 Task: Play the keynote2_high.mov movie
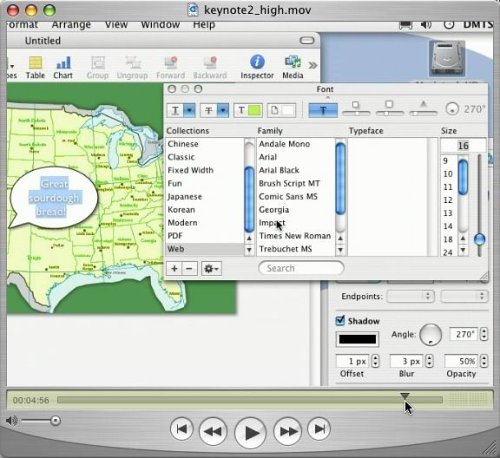[250, 433]
